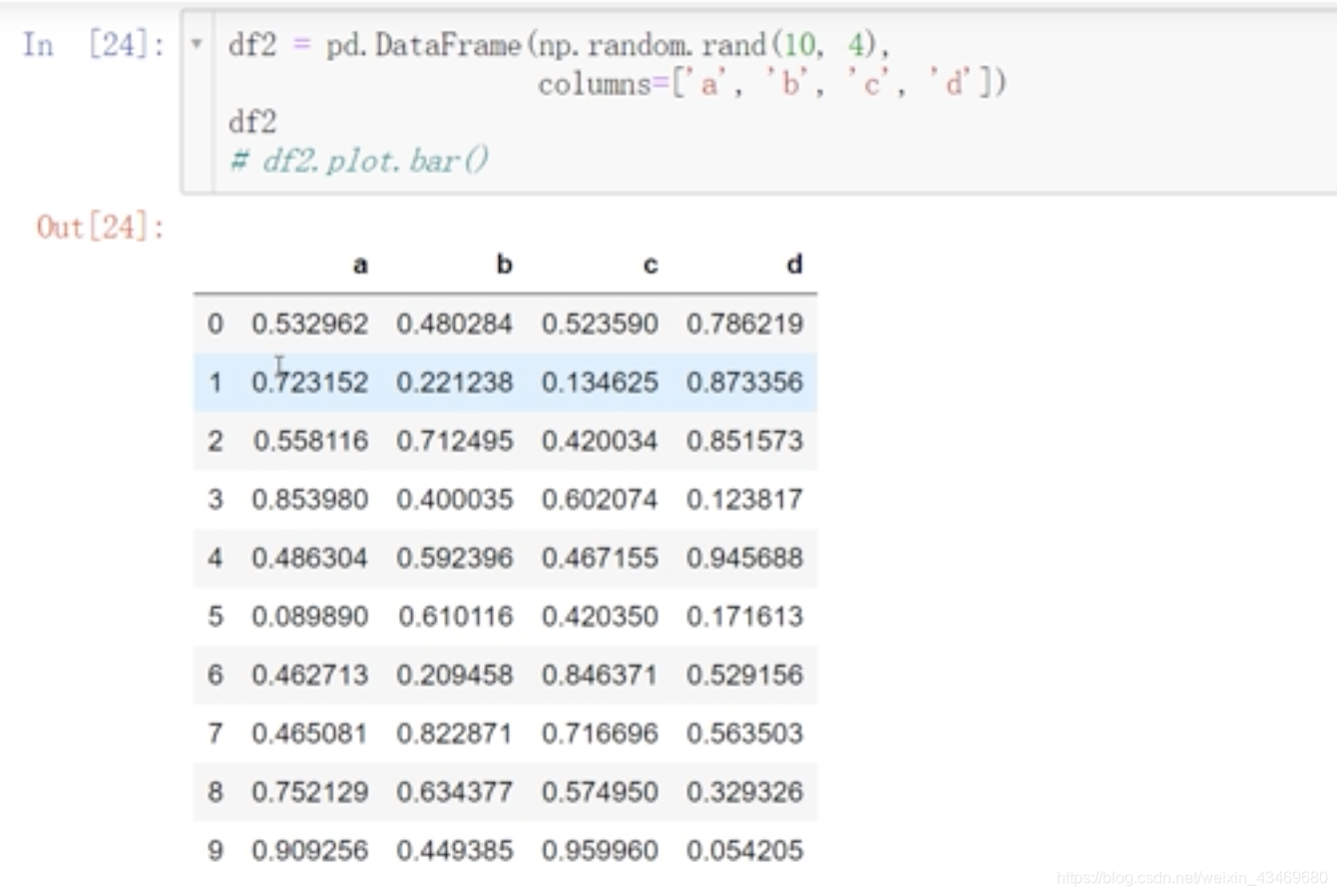
Task: Select cell value 0.786219
Action: (744, 323)
